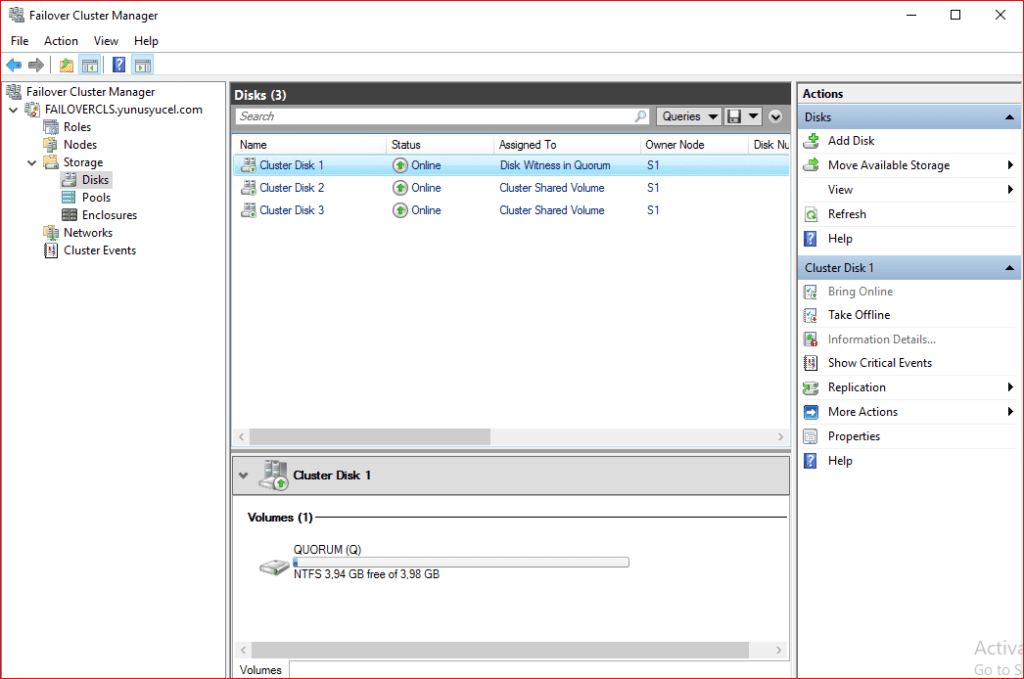
Task: Expand the search options chevron button
Action: tap(775, 117)
